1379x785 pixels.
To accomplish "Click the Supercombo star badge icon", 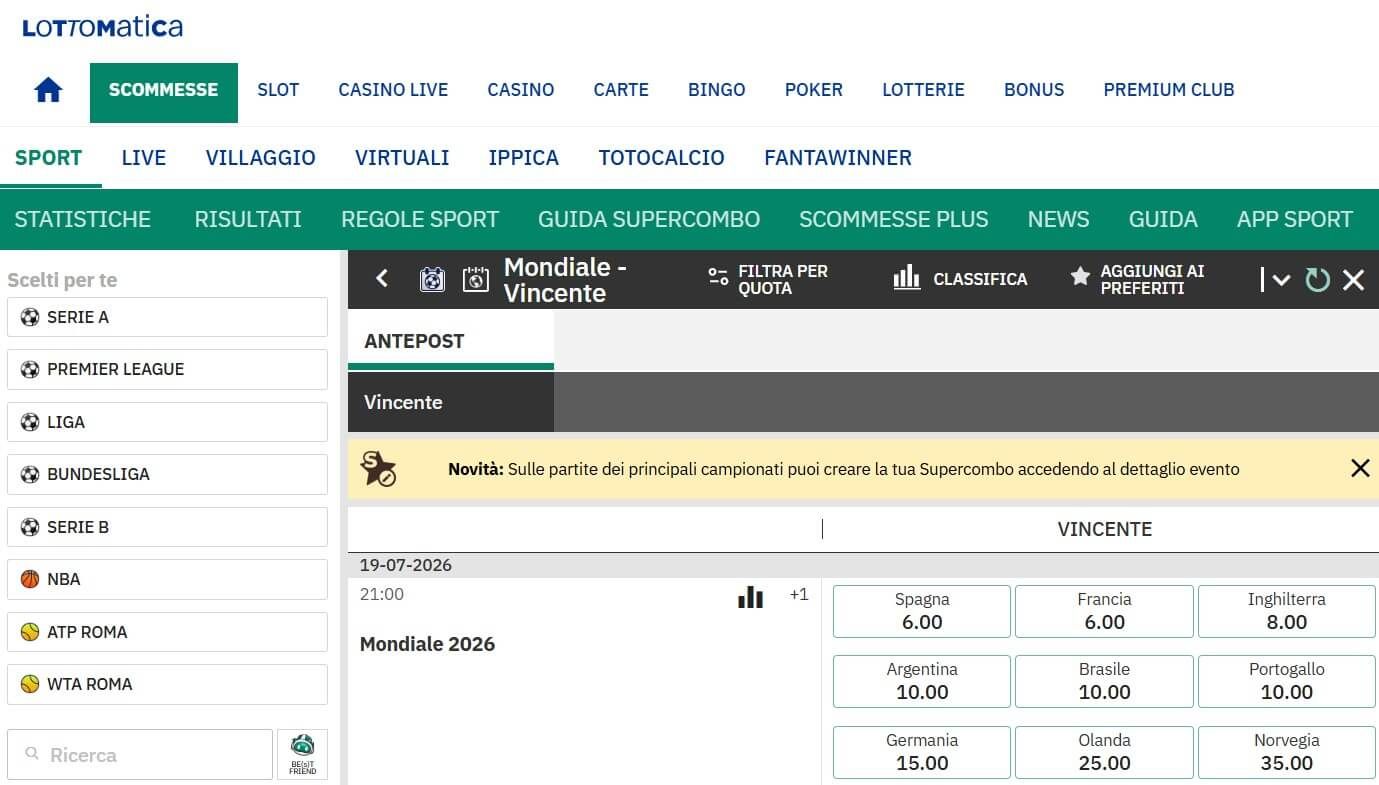I will pos(379,469).
